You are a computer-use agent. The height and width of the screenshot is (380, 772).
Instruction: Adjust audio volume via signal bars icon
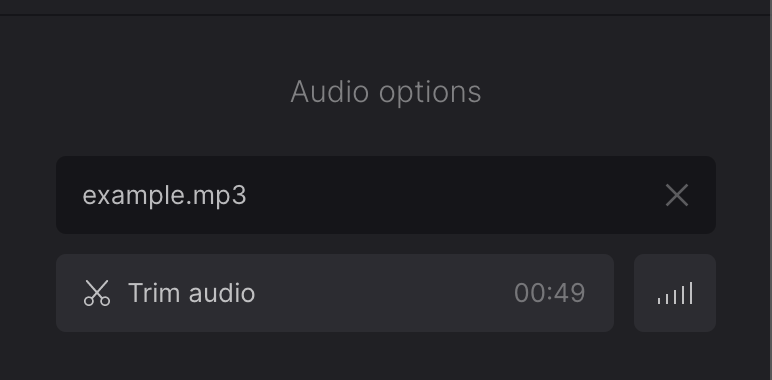coord(675,293)
